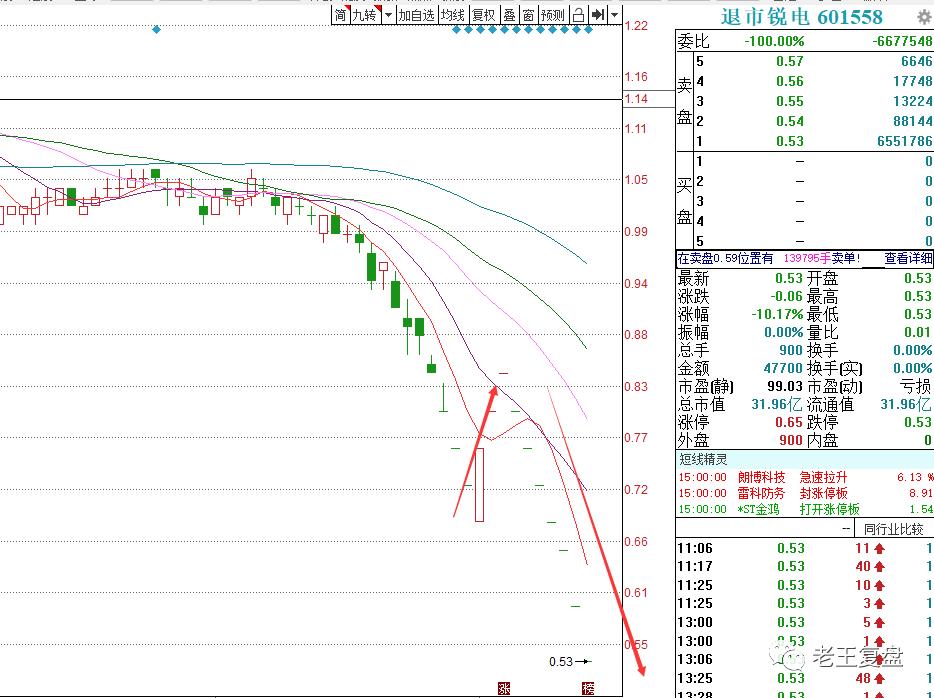Viewport: 934px width, 698px height.
Task: Select *ST金鸿 in 短线精灵 list
Action: pyautogui.click(x=758, y=509)
